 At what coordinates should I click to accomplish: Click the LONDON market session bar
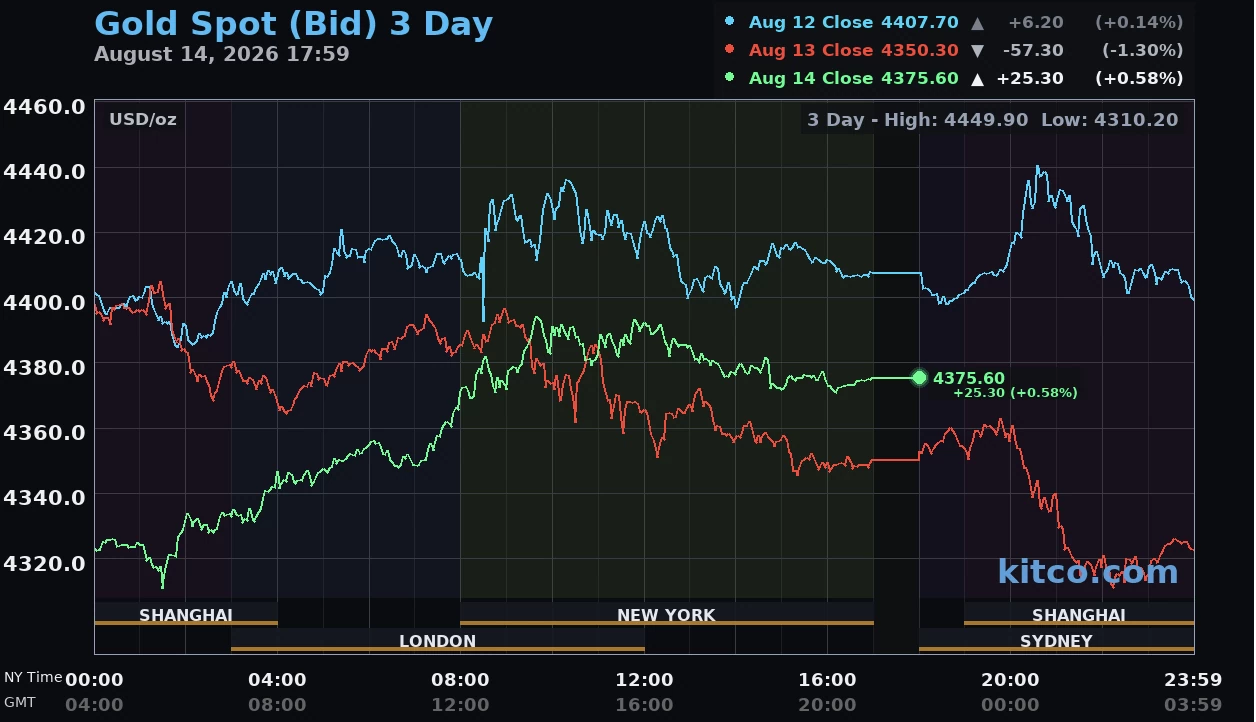(x=437, y=640)
